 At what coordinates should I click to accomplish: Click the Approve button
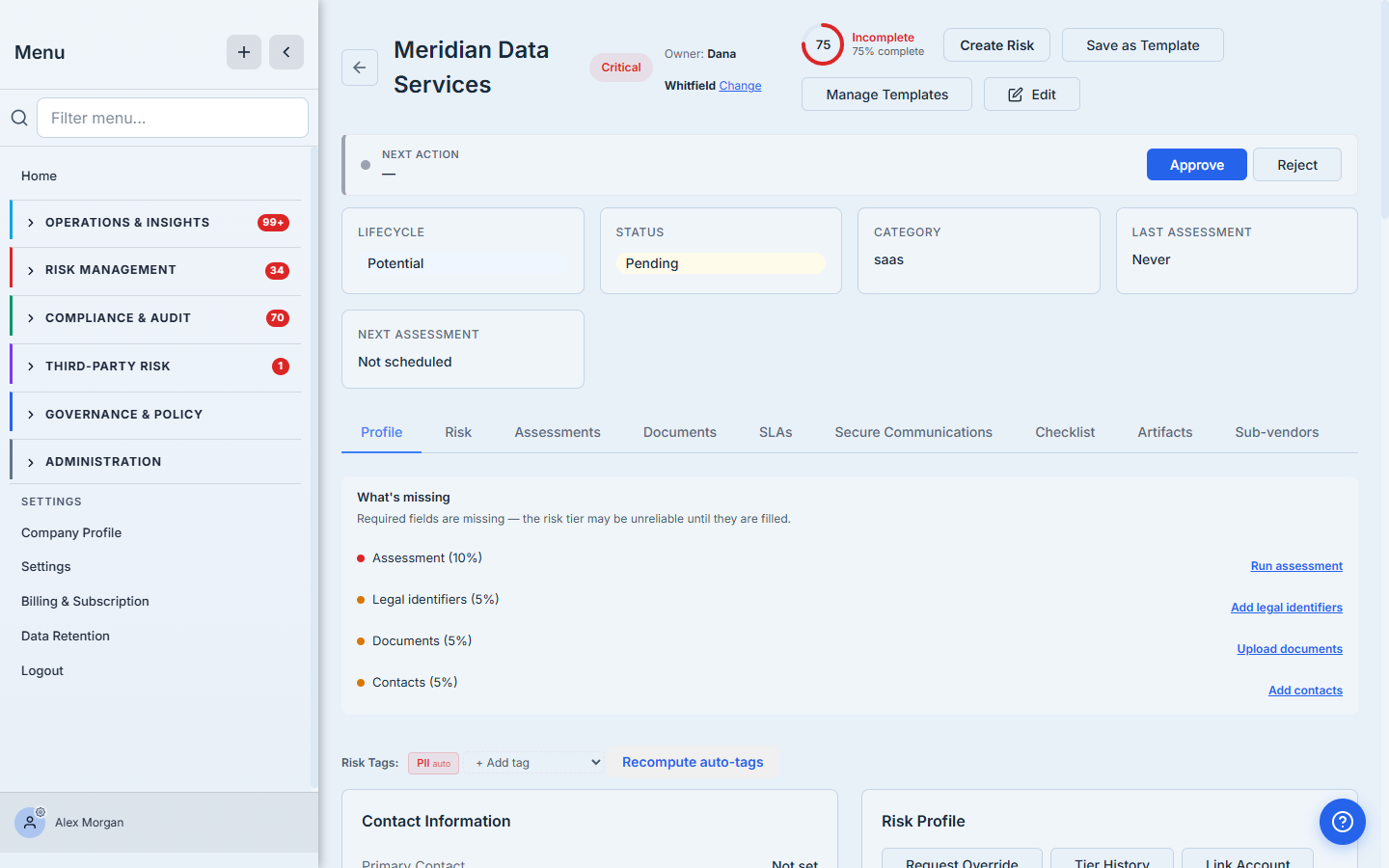pos(1197,165)
